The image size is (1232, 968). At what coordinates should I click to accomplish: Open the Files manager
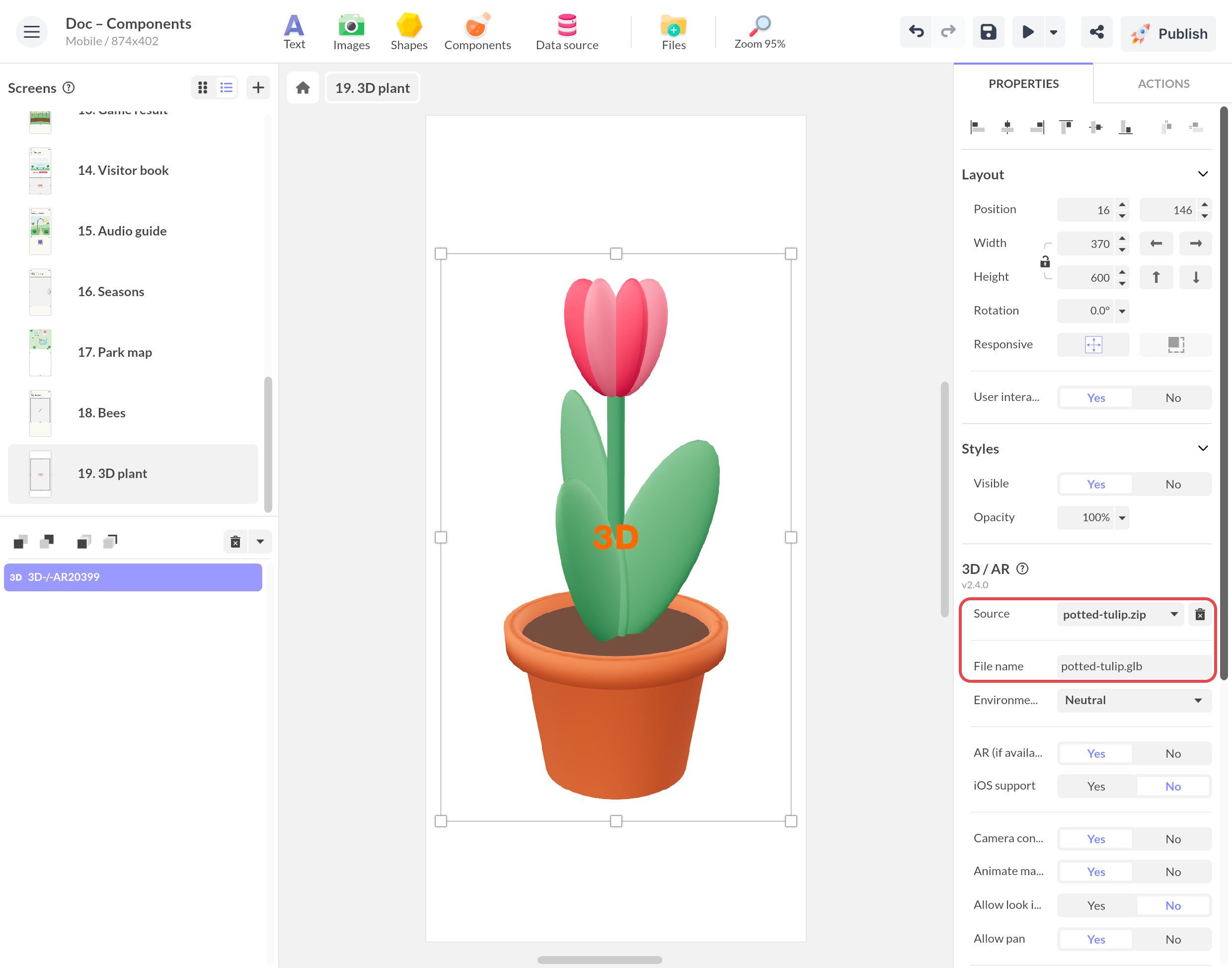pos(674,32)
